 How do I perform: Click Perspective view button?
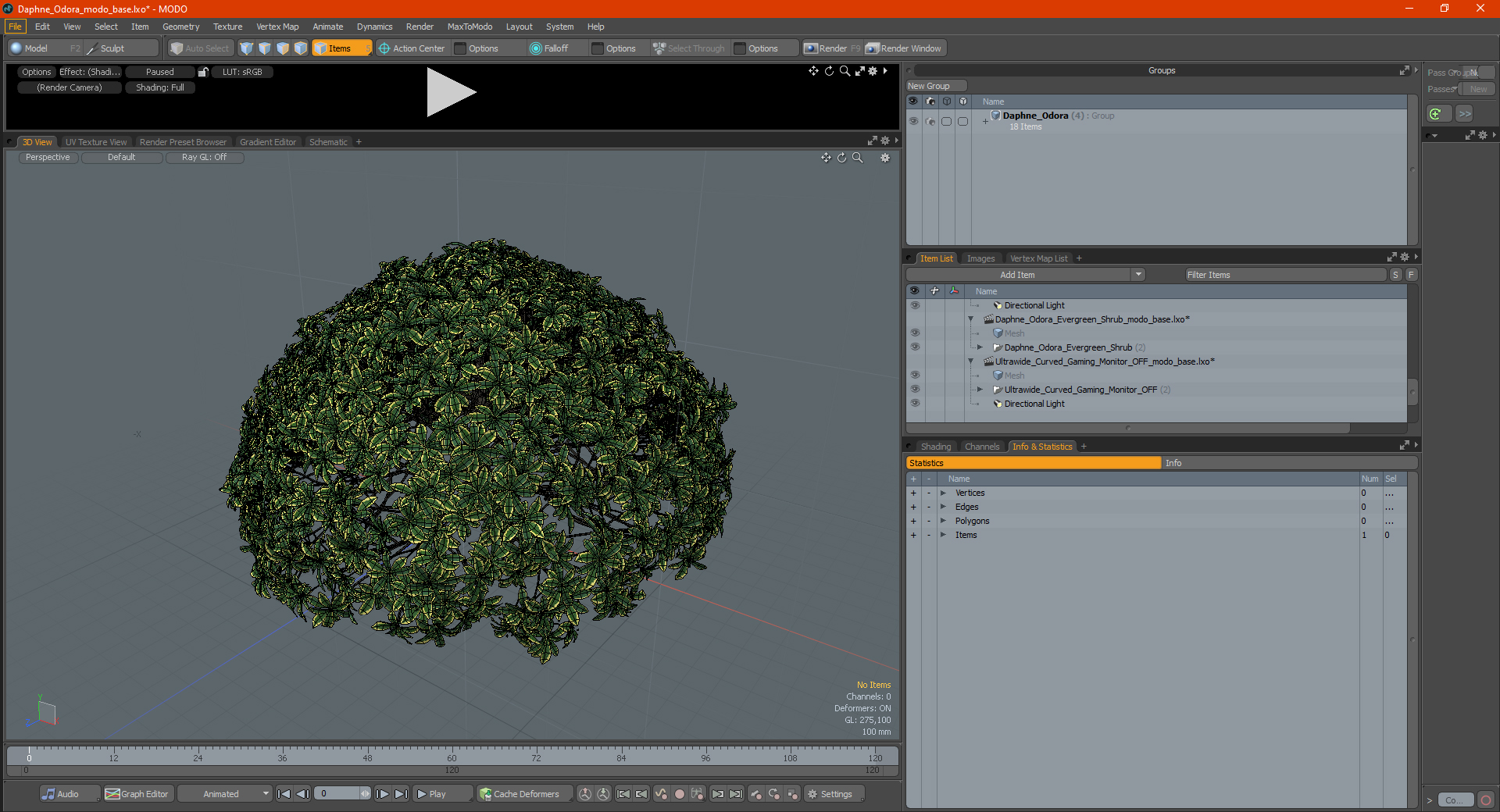[x=48, y=158]
